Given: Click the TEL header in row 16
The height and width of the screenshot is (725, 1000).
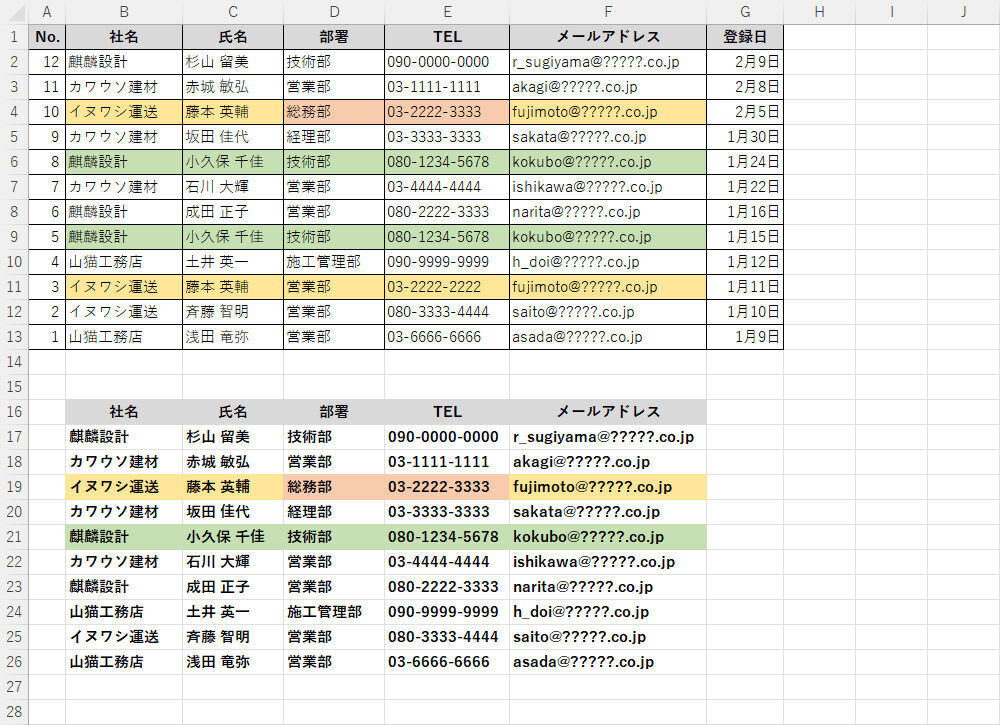Looking at the screenshot, I should (x=447, y=412).
